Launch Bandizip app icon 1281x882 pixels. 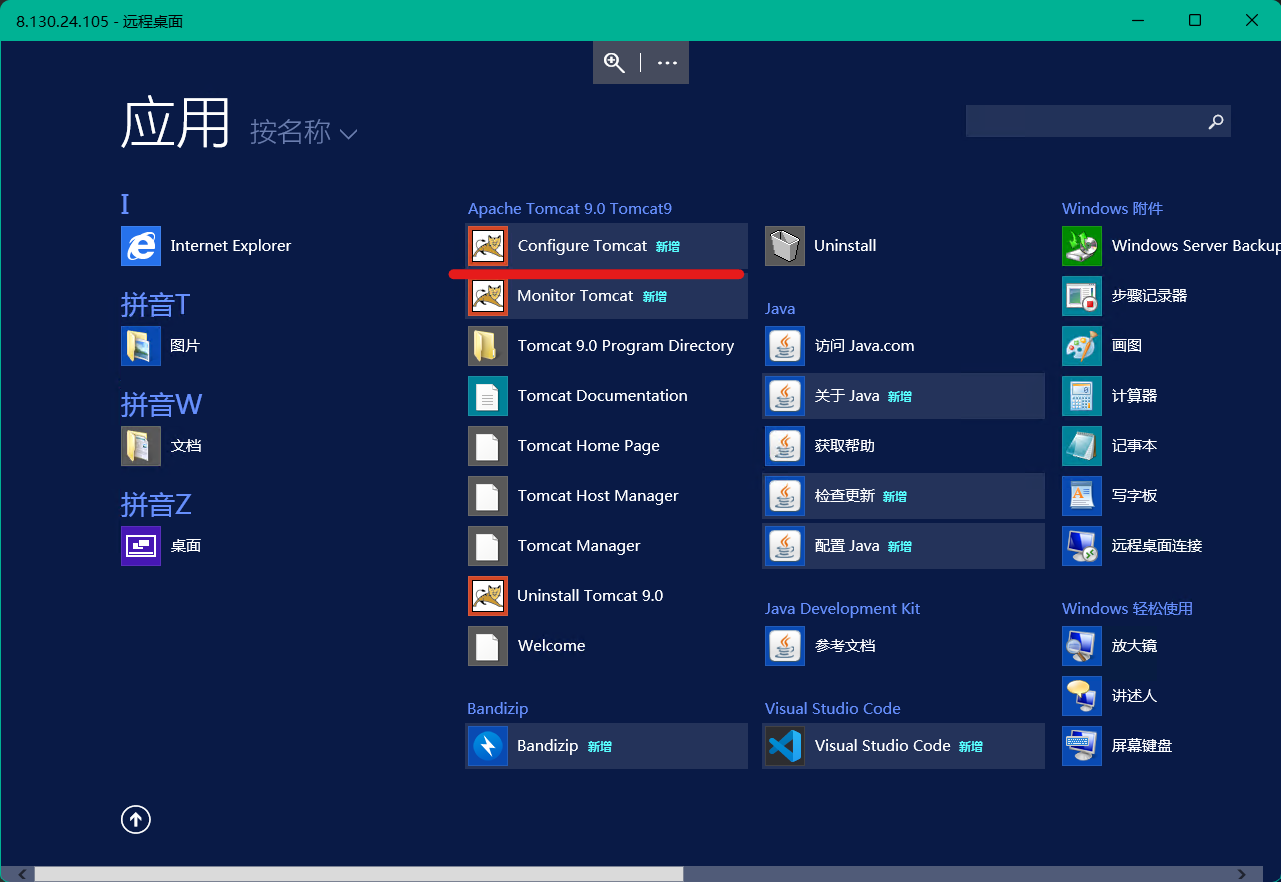[x=488, y=746]
